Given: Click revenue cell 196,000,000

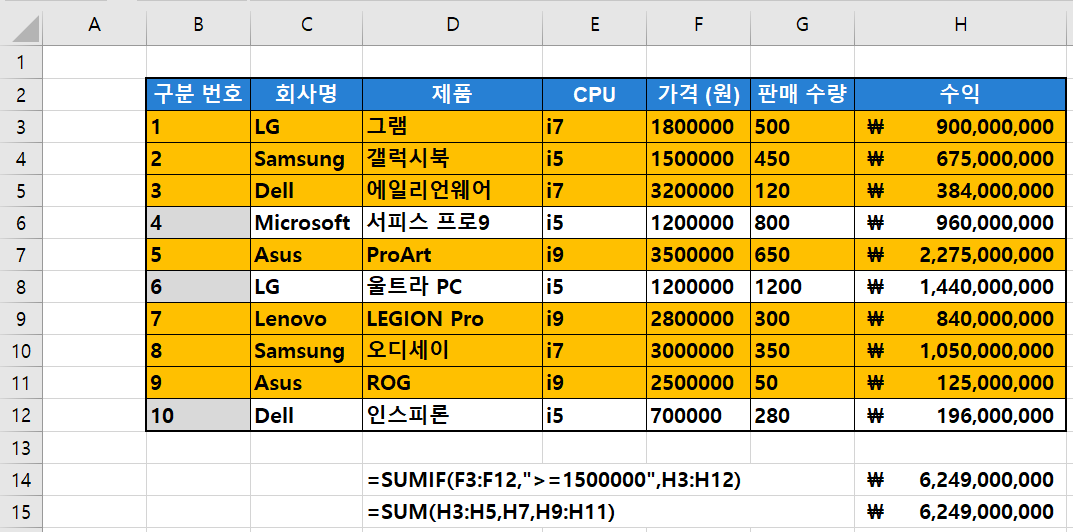Looking at the screenshot, I should 961,416.
